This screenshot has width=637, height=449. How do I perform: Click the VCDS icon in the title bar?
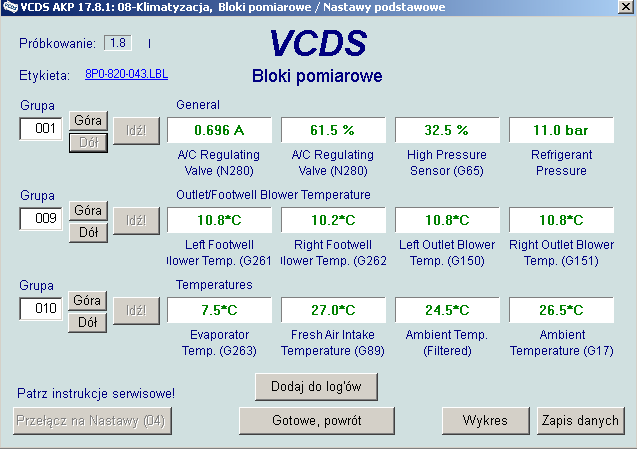tap(10, 7)
